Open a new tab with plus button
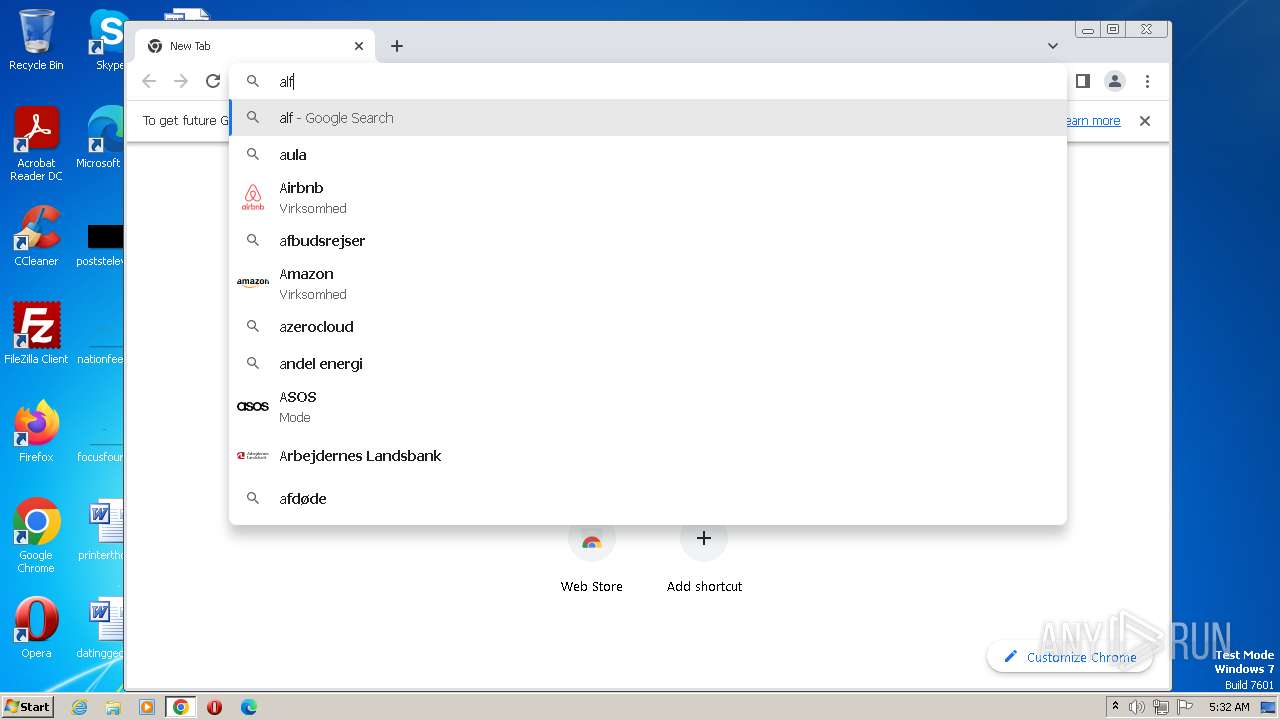 coord(397,46)
